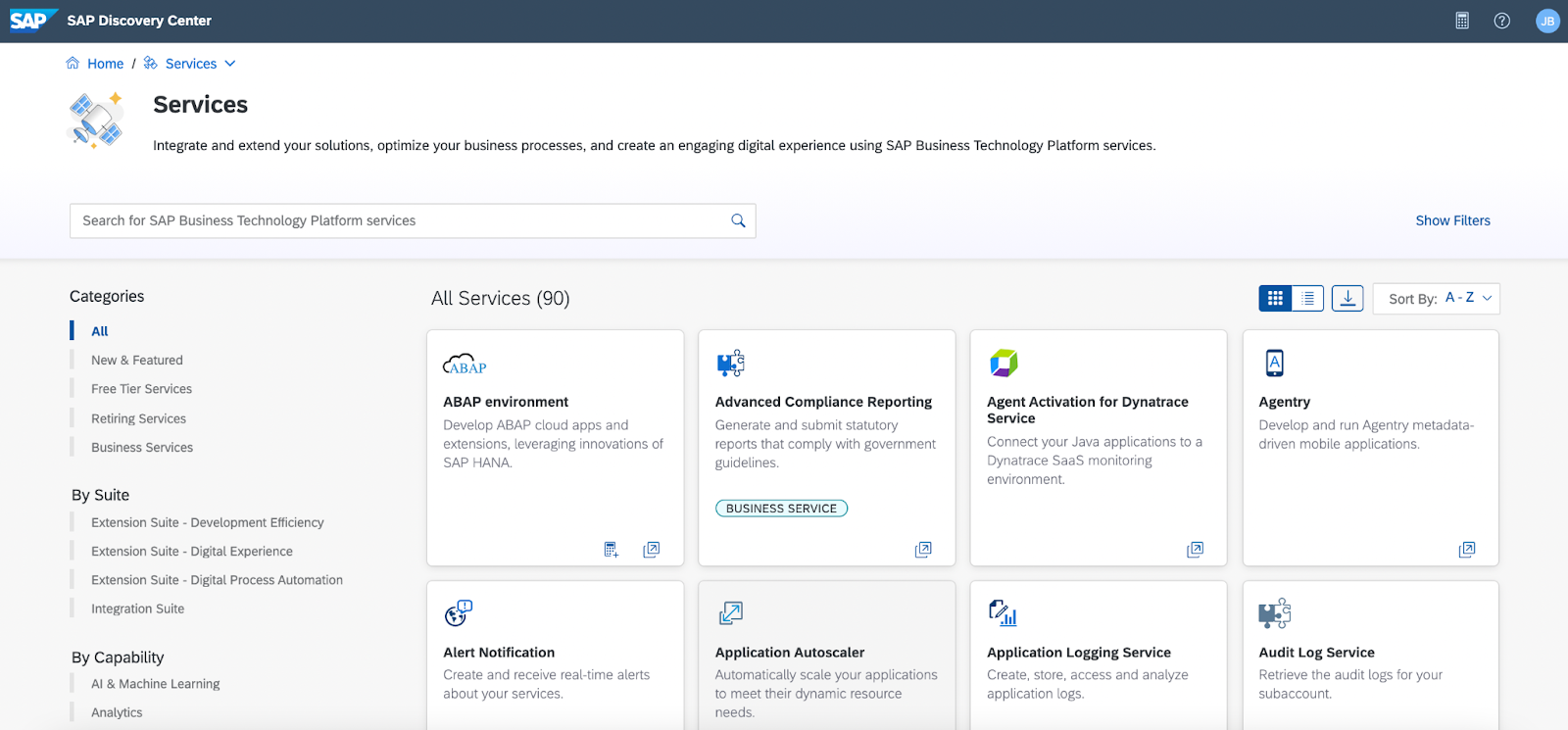This screenshot has height=730, width=1568.
Task: Click the Services breadcrumb icon
Action: [151, 64]
